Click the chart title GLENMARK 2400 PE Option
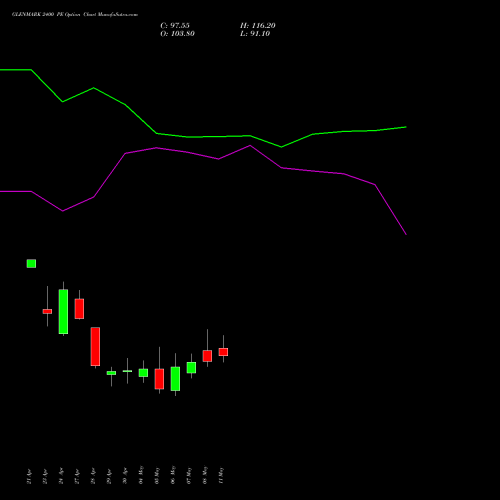Image resolution: width=500 pixels, height=500 pixels. [45, 15]
